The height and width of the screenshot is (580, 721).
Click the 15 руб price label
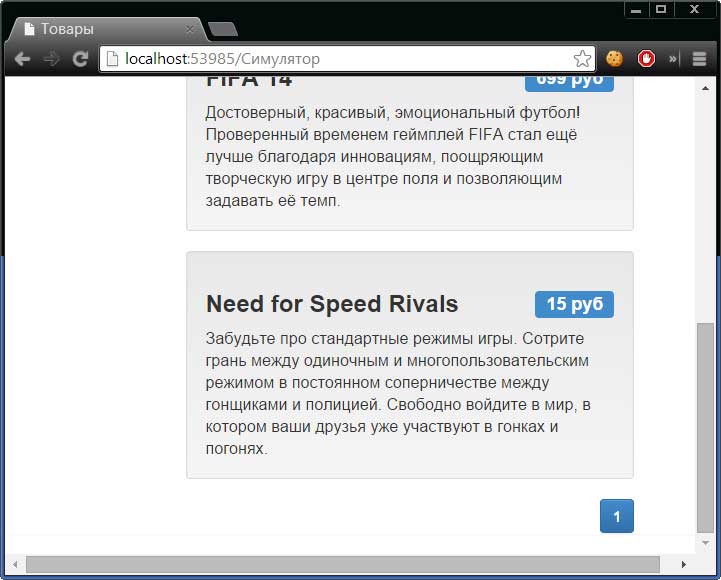point(574,304)
